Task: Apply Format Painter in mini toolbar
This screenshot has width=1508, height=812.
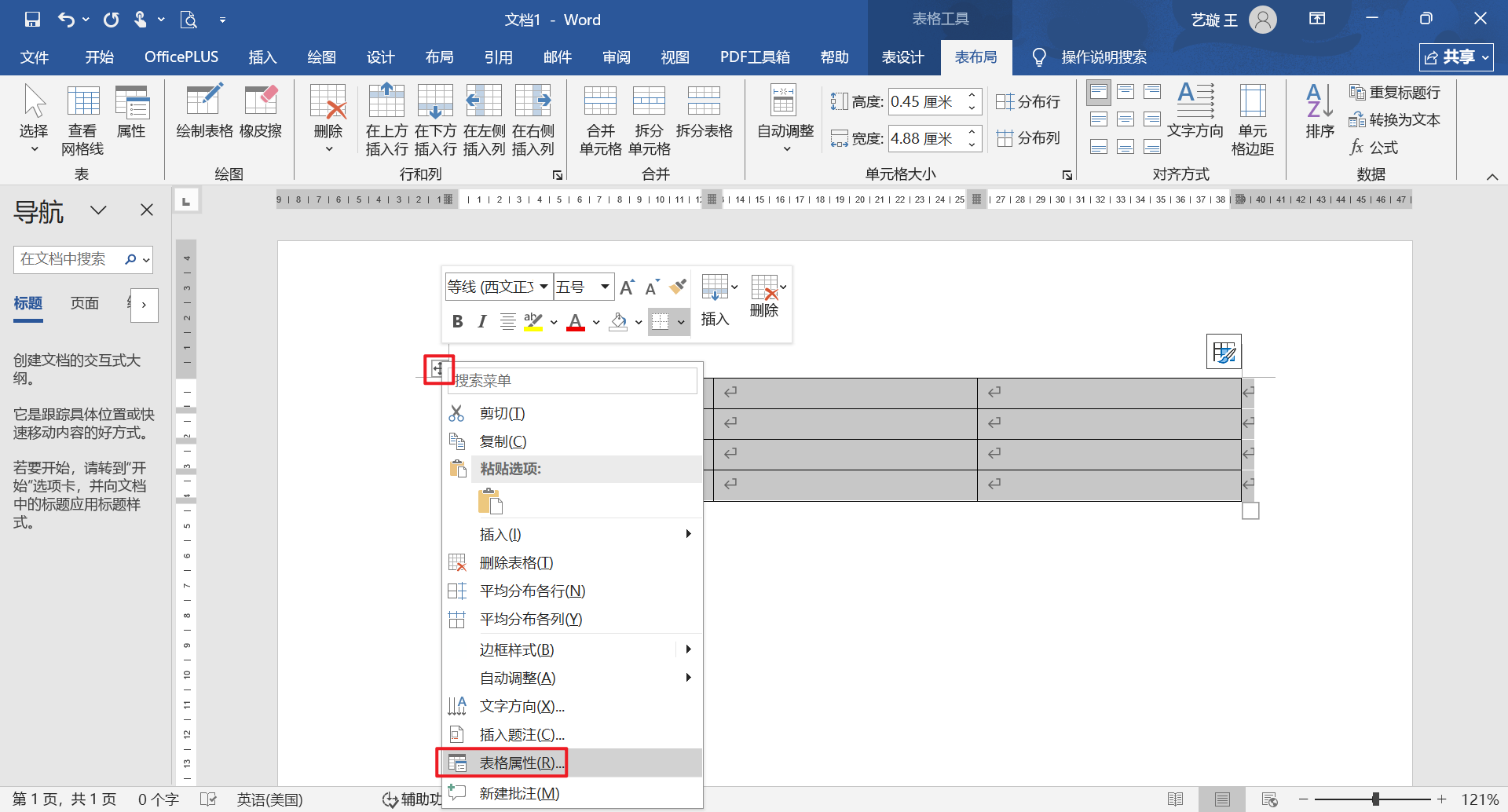Action: tap(677, 287)
